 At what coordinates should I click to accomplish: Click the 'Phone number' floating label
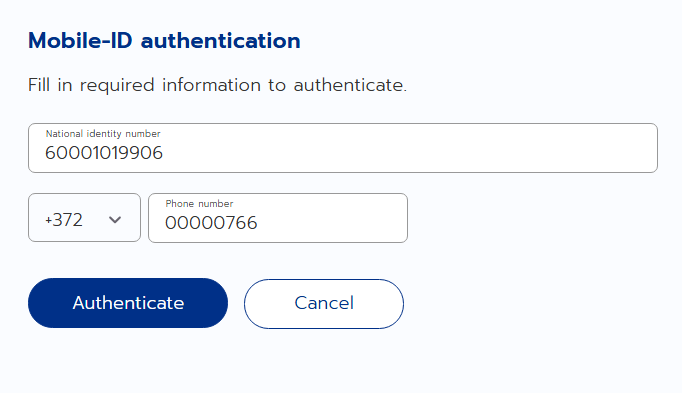point(199,204)
